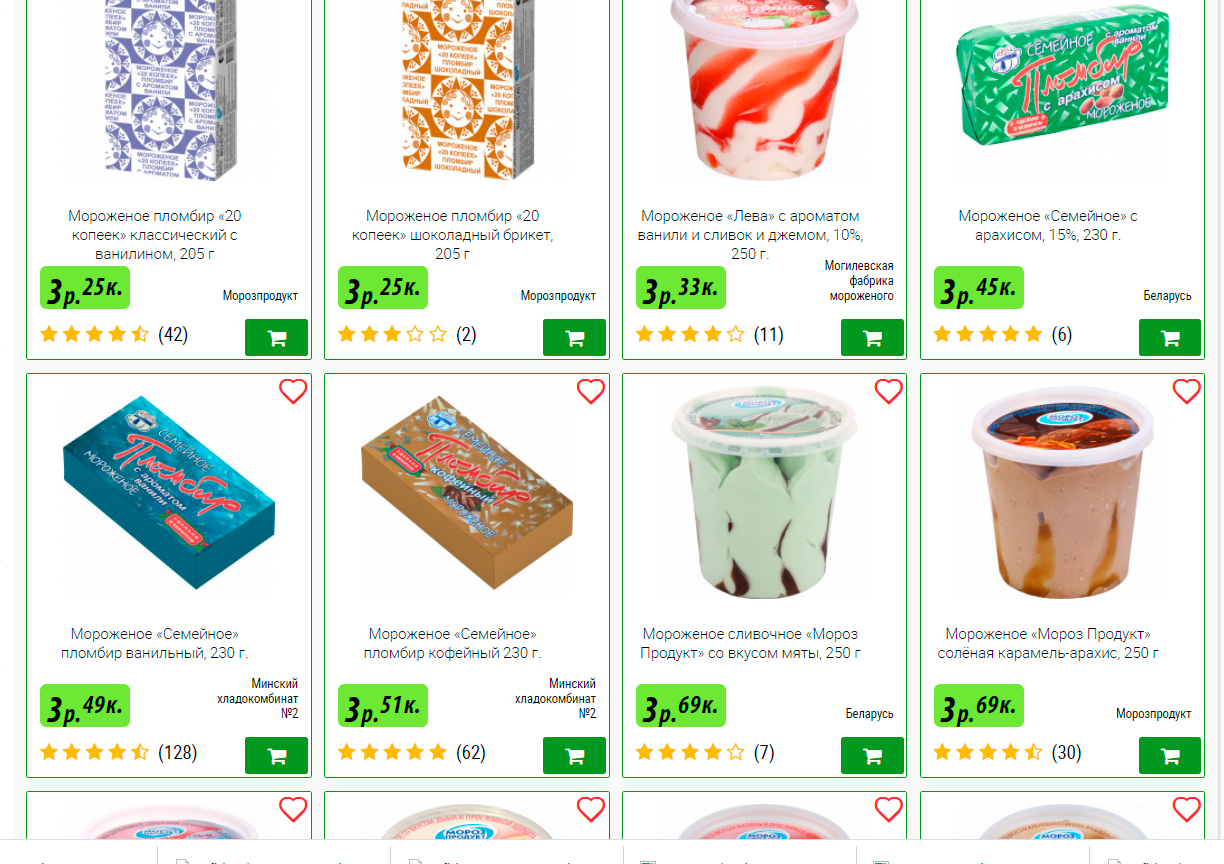Viewport: 1224px width, 864px height.
Task: Add солёная карамель-арахис ice cream to cart
Action: 1170,756
